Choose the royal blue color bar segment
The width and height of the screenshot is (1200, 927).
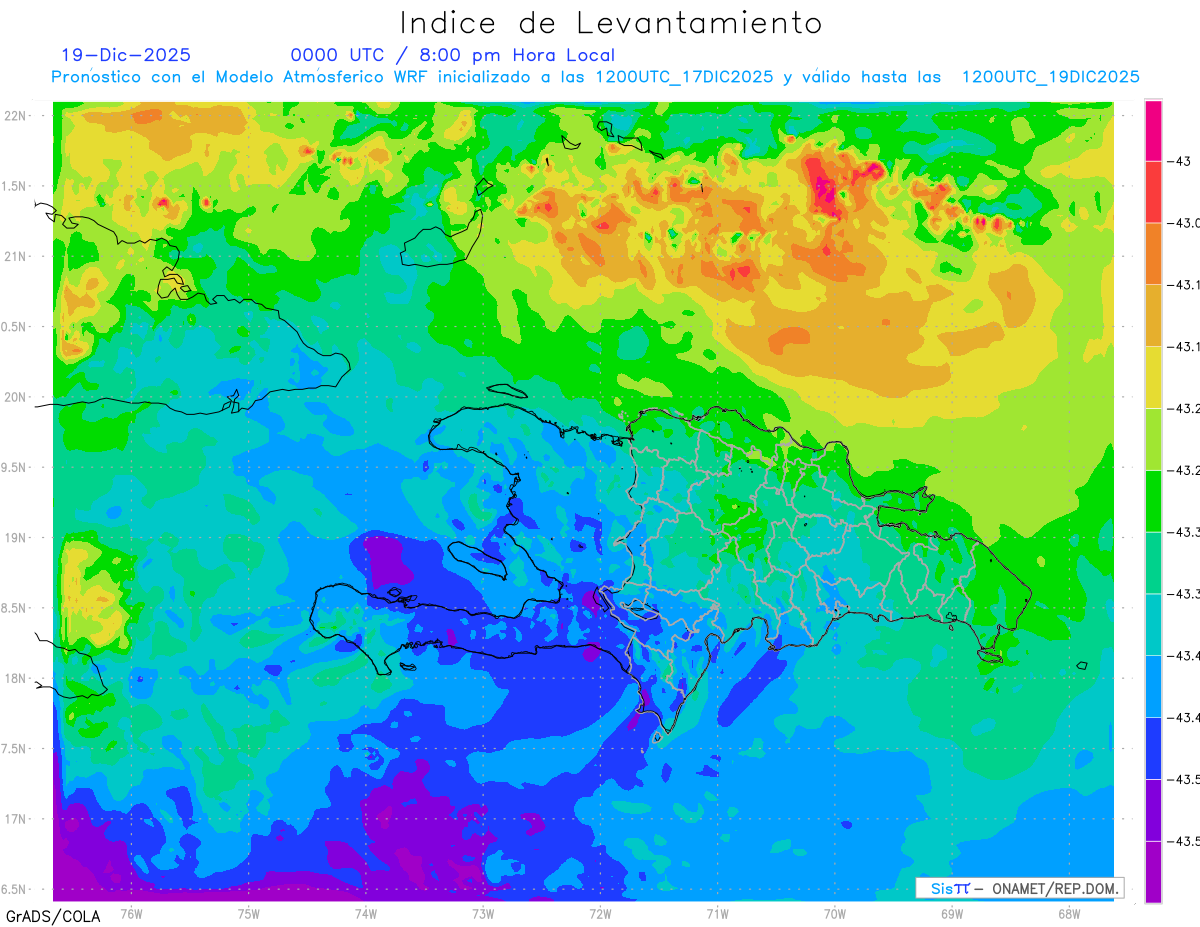coord(1153,748)
